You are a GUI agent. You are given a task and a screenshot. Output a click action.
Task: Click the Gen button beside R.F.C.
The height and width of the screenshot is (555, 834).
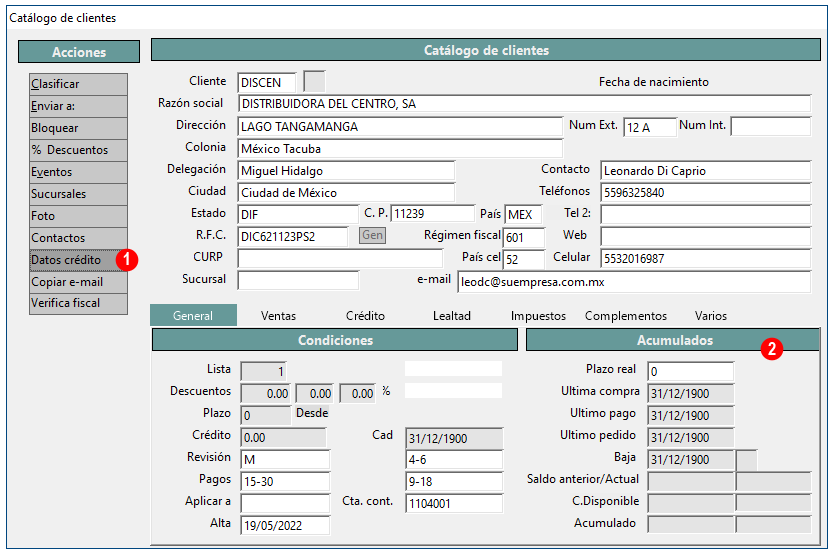tap(372, 235)
